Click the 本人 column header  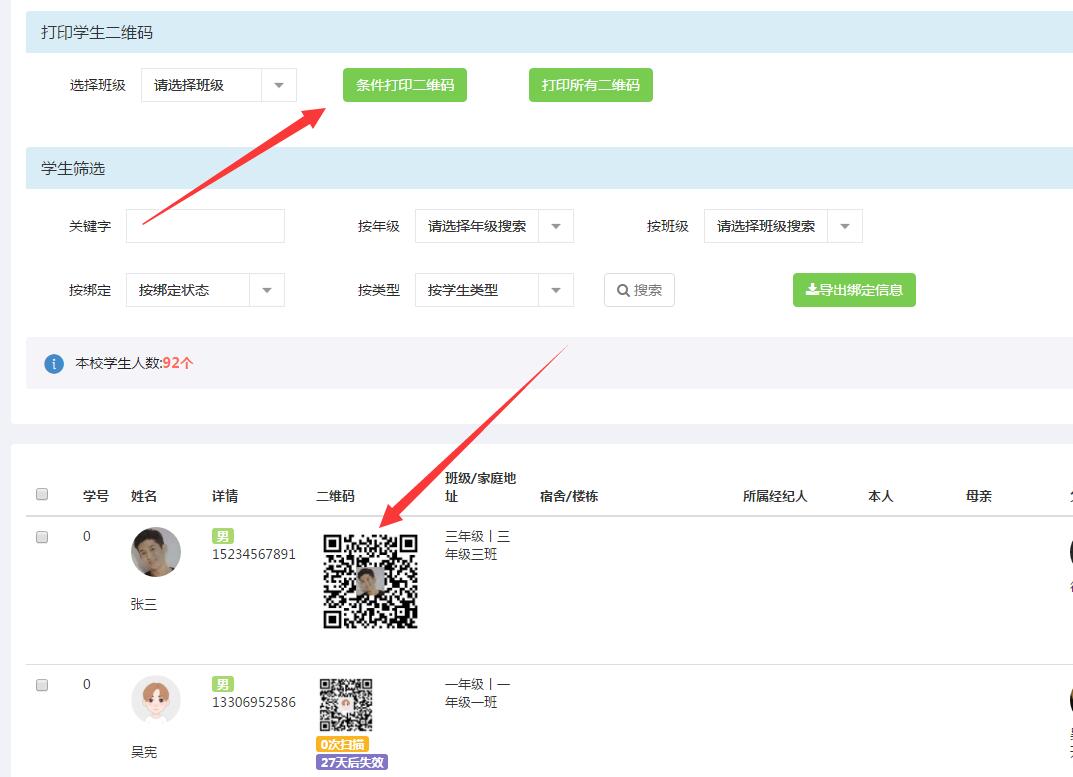881,496
